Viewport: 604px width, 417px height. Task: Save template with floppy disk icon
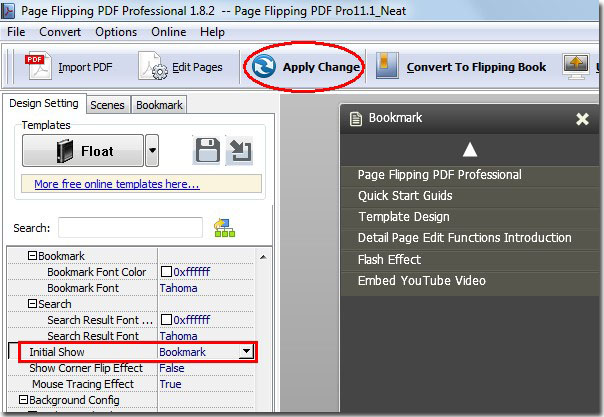click(208, 151)
